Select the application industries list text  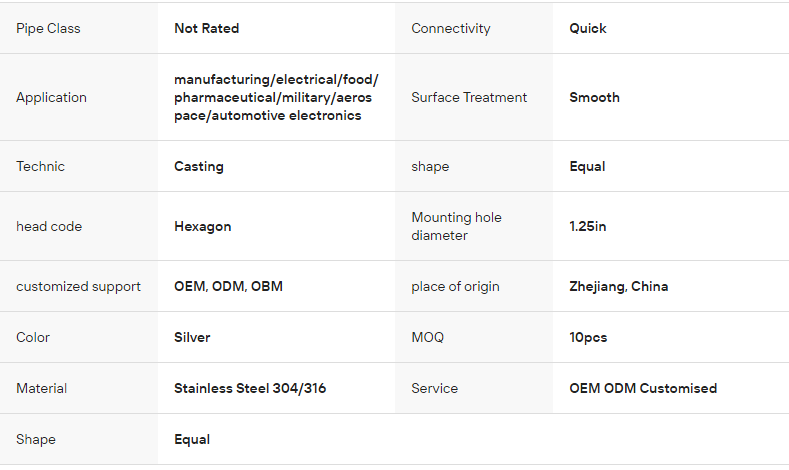click(x=275, y=97)
